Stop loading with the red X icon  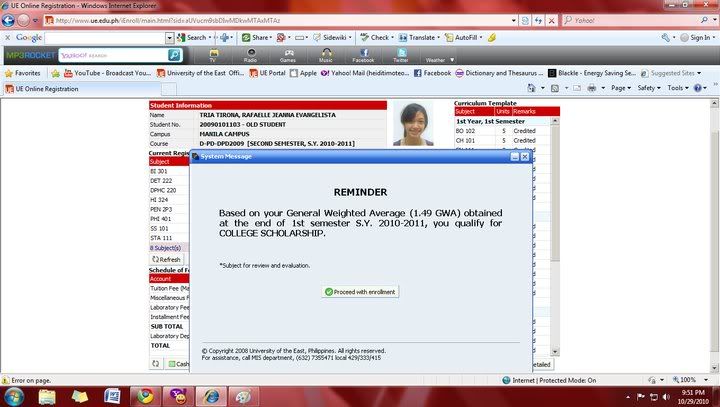[x=551, y=20]
